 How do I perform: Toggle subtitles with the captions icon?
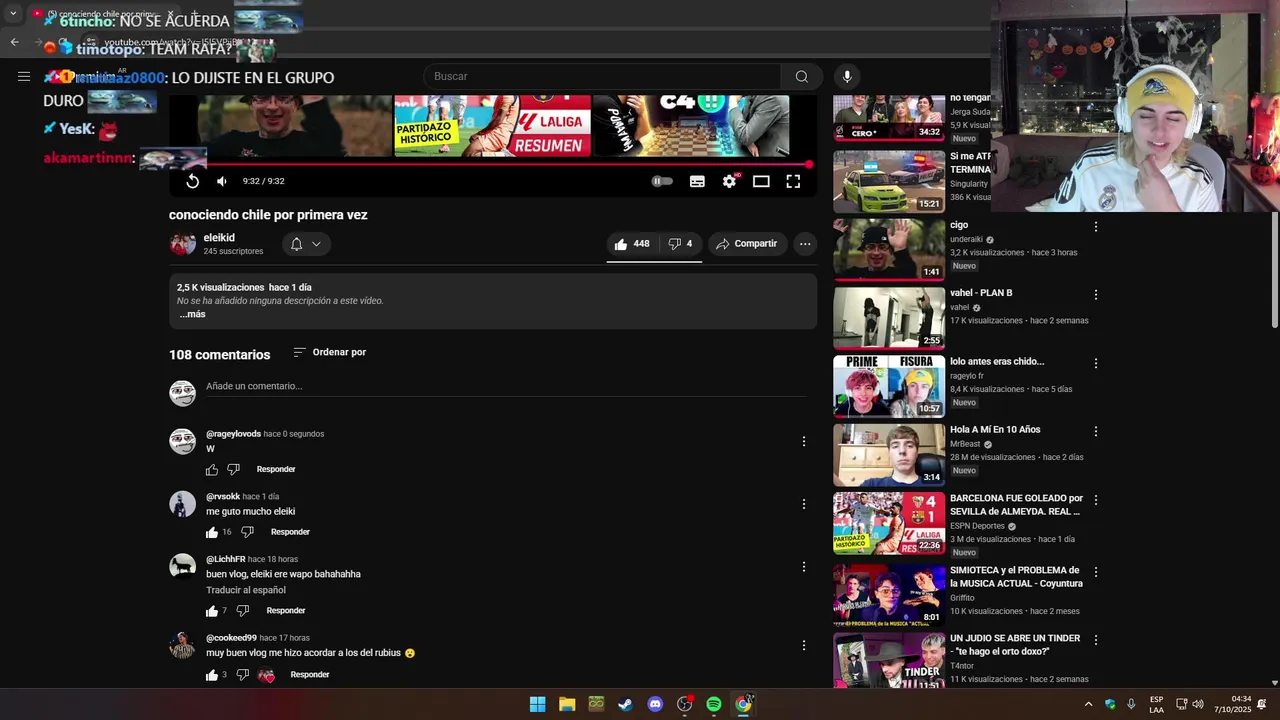pyautogui.click(x=697, y=181)
